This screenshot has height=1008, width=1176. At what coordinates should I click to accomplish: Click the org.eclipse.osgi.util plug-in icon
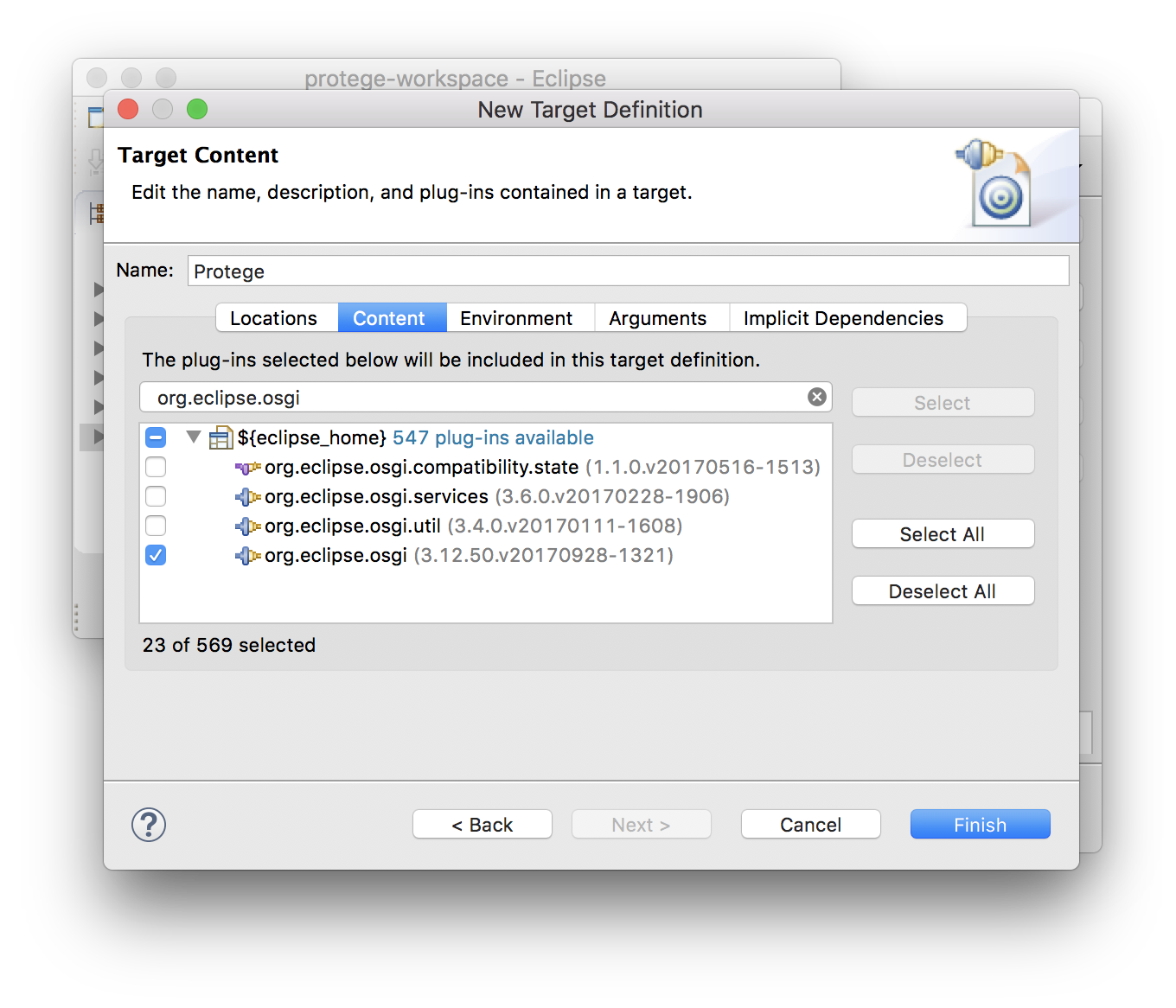coord(248,526)
